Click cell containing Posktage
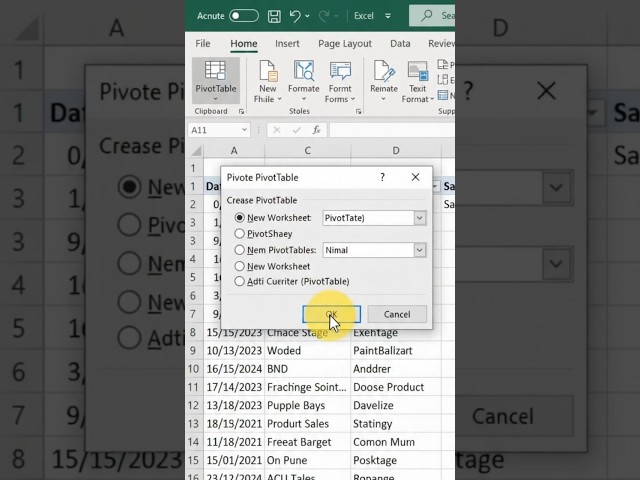This screenshot has width=640, height=480. pyautogui.click(x=396, y=460)
